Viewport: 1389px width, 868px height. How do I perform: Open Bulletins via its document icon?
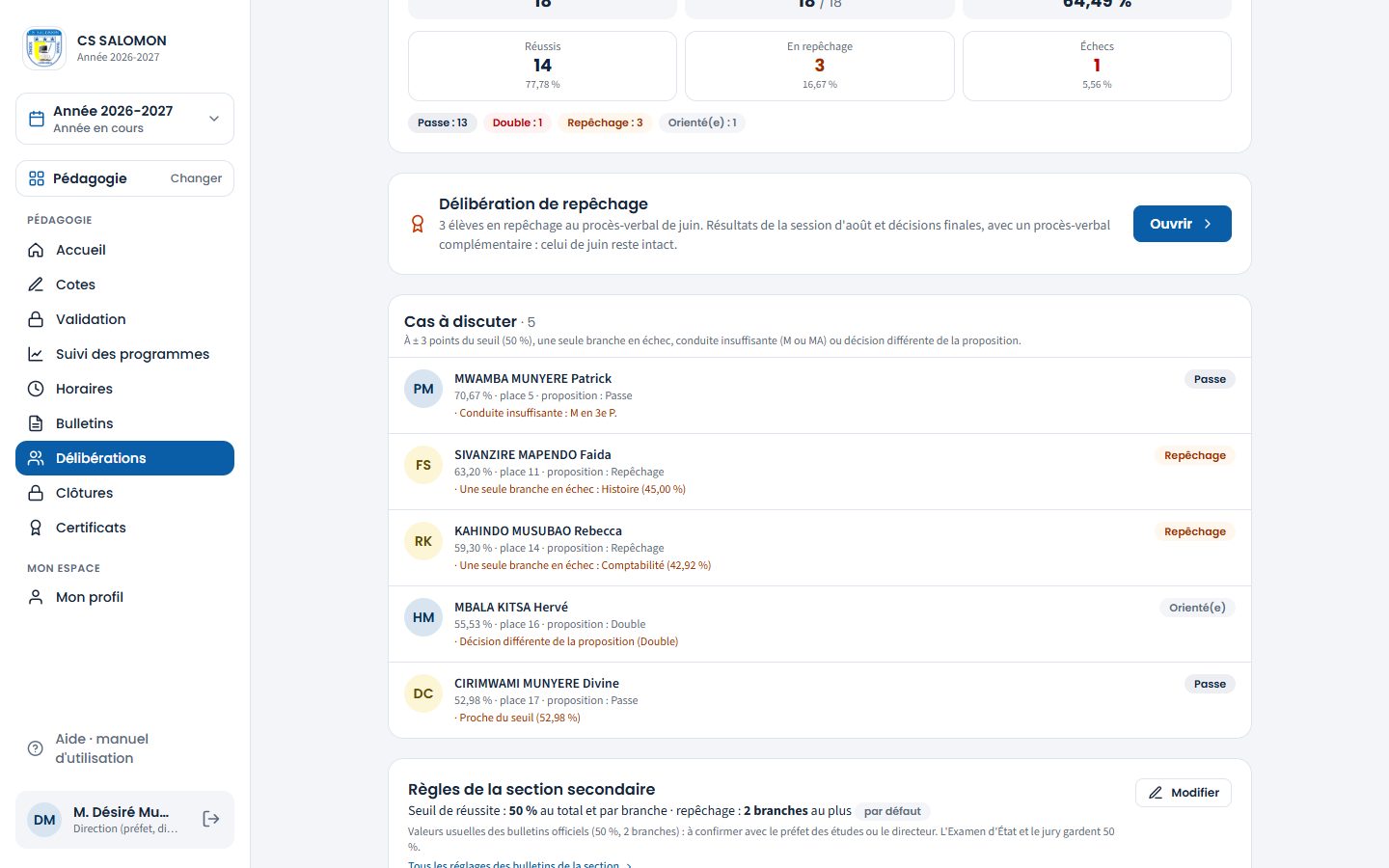[36, 423]
